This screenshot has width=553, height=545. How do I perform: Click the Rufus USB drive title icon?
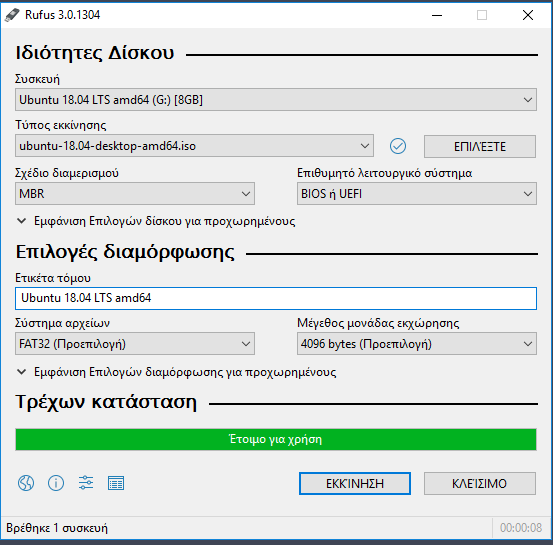12,15
